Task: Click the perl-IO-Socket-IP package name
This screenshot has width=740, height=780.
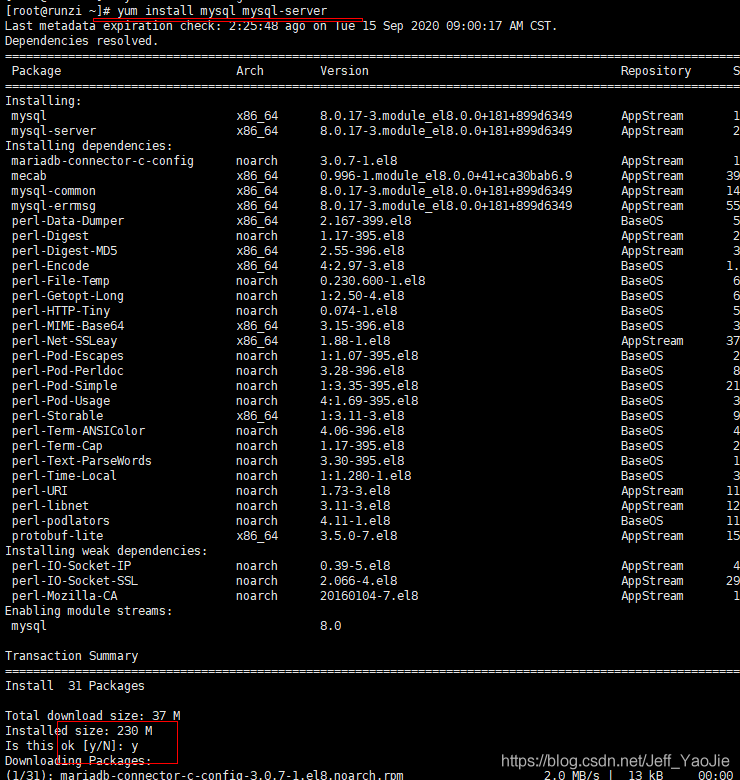Action: (71, 566)
